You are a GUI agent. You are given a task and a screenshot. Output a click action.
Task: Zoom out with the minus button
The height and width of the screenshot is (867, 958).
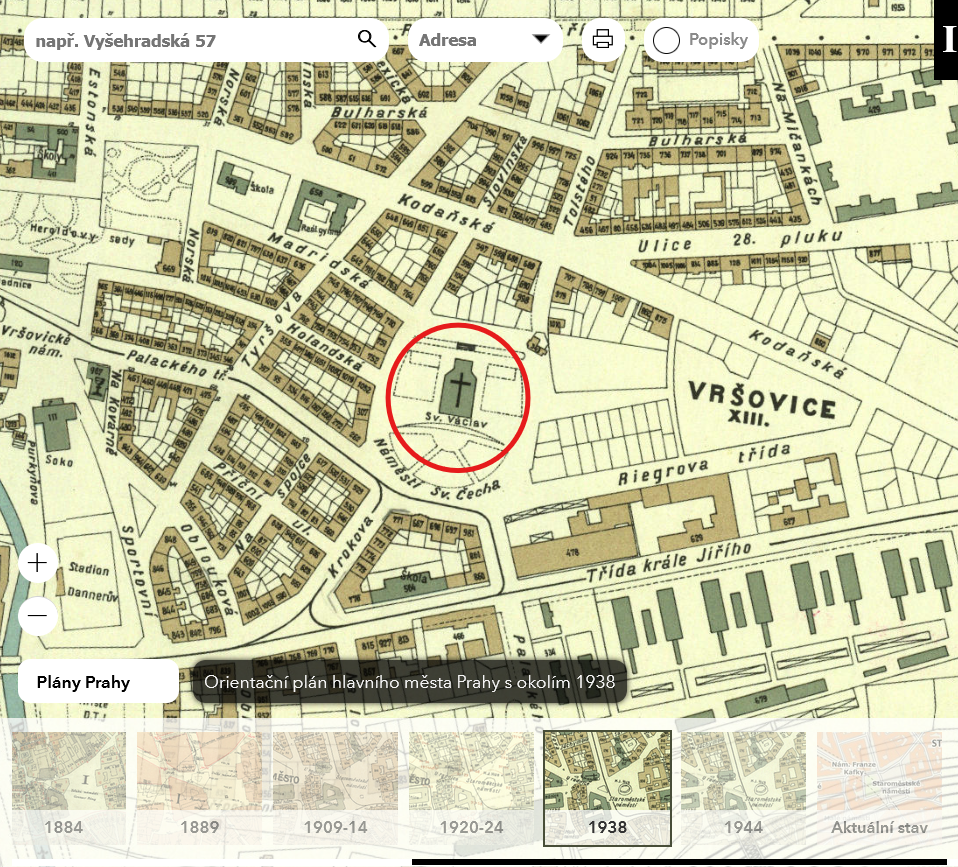38,615
